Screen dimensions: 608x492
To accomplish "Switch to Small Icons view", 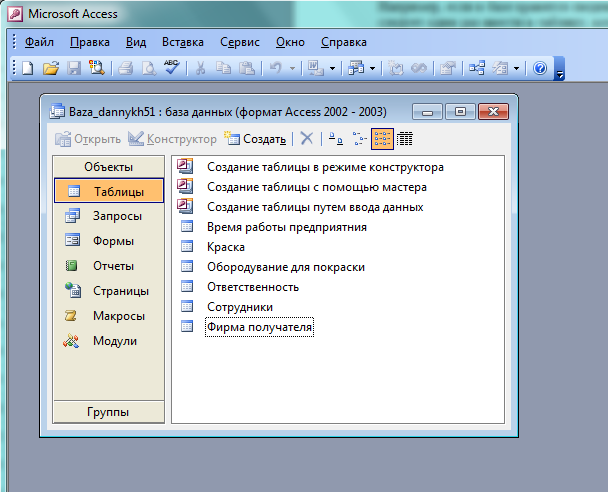I will coord(359,138).
